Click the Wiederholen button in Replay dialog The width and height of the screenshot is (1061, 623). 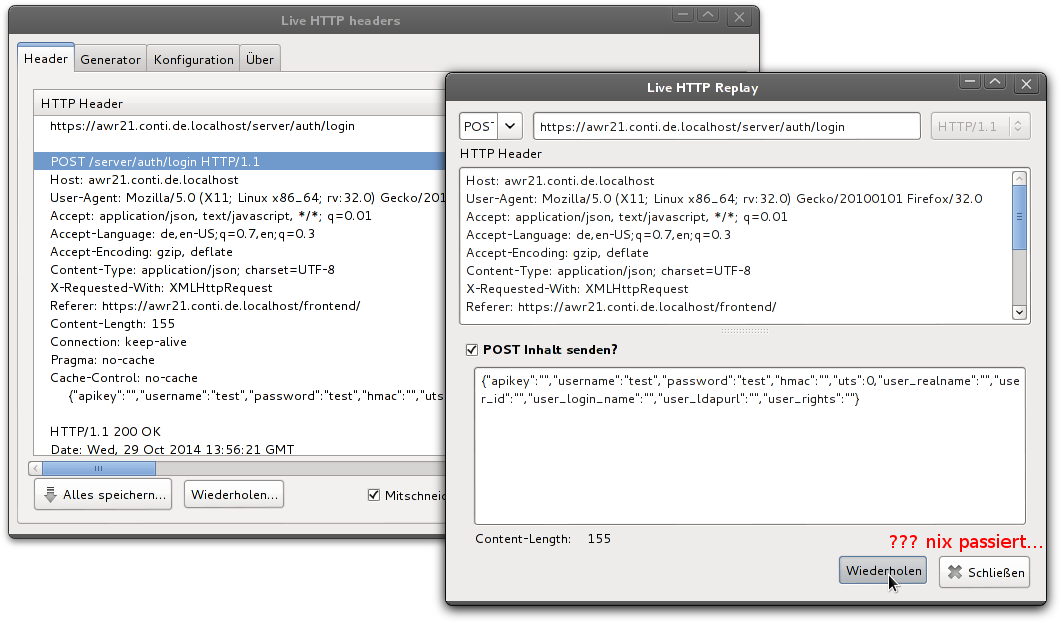click(883, 571)
